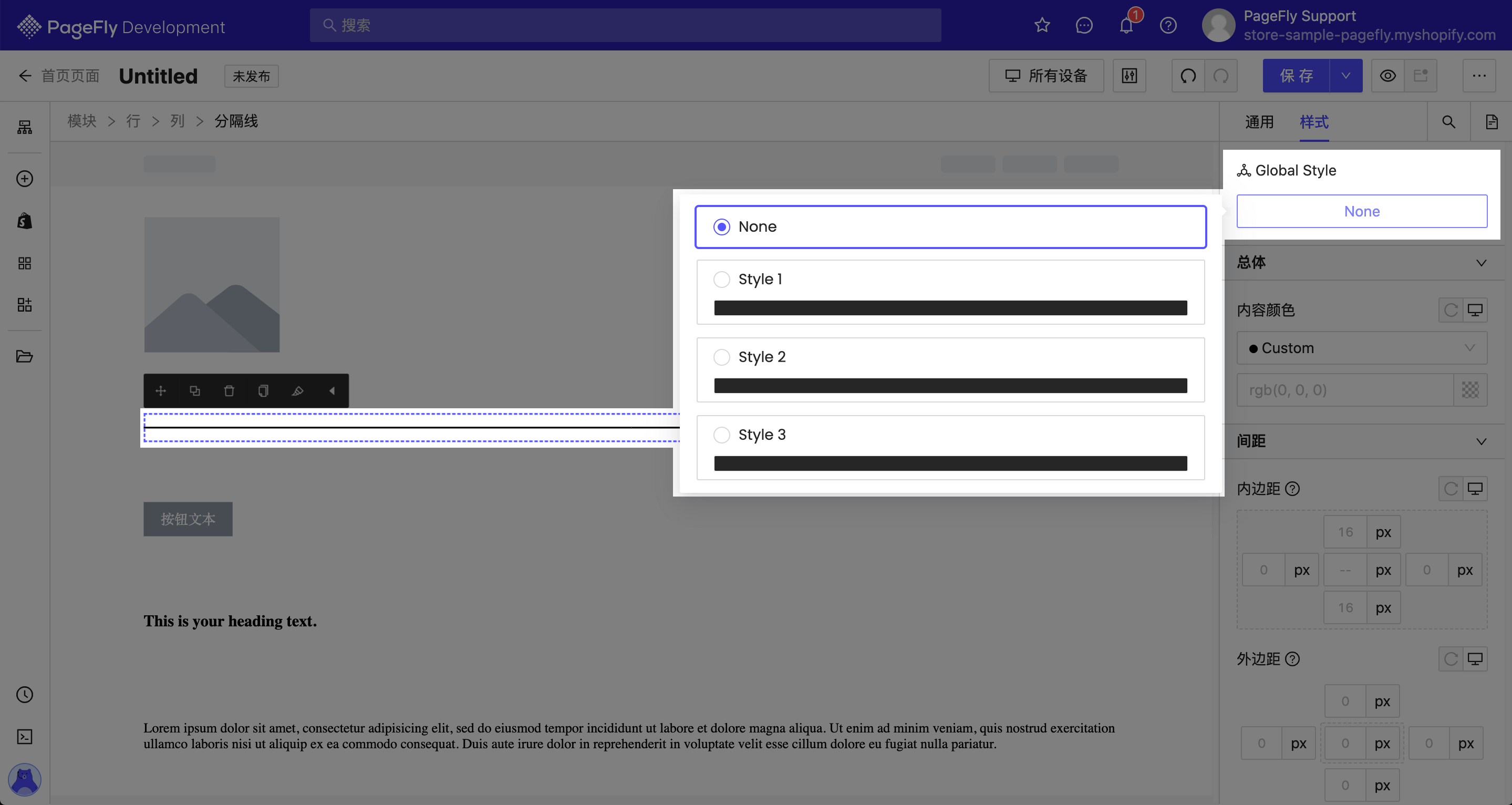This screenshot has width=1512, height=805.
Task: Go to 列 in breadcrumb
Action: pyautogui.click(x=177, y=121)
